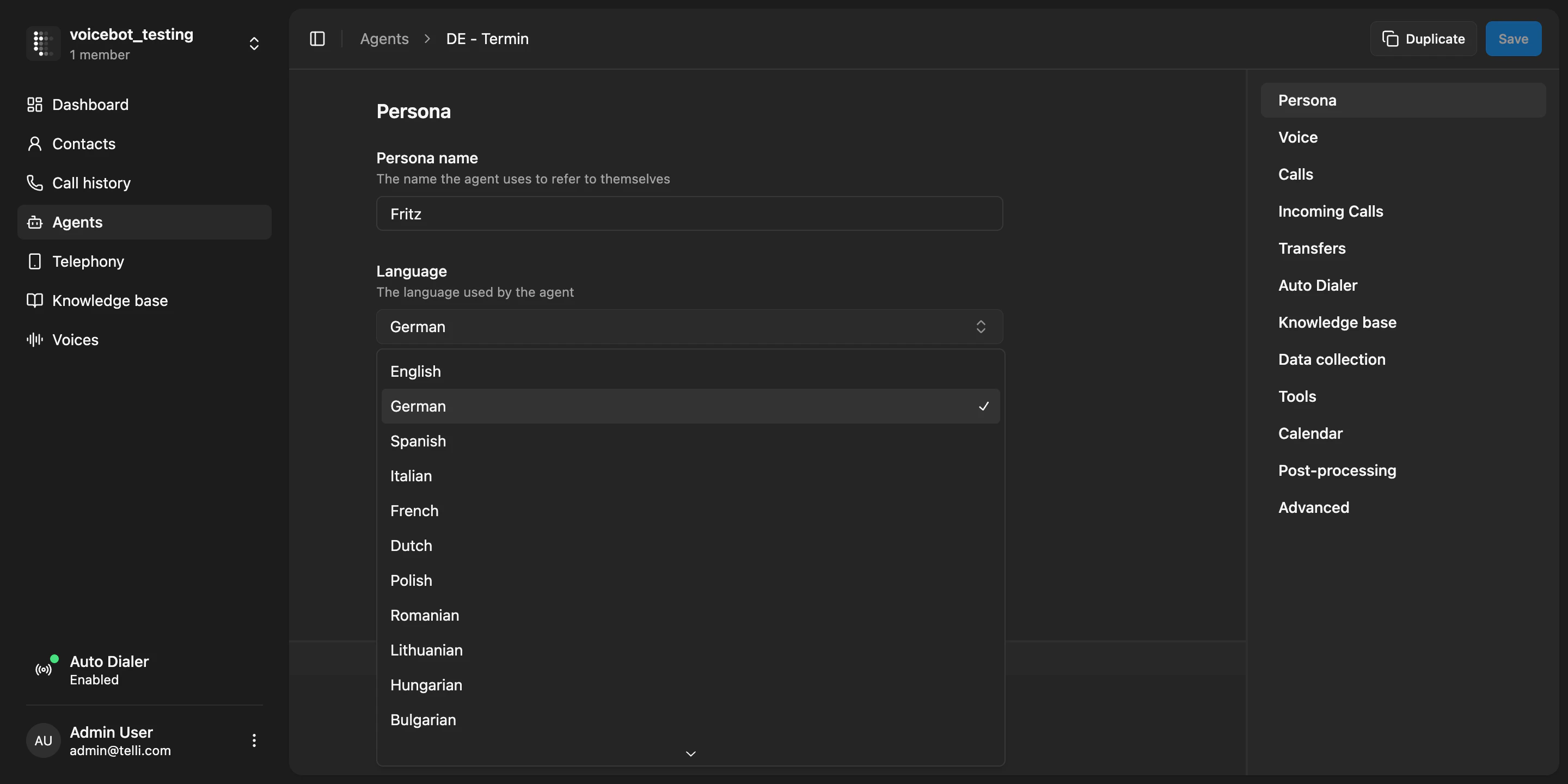The image size is (1568, 784).
Task: Open the Data collection section
Action: [1331, 359]
